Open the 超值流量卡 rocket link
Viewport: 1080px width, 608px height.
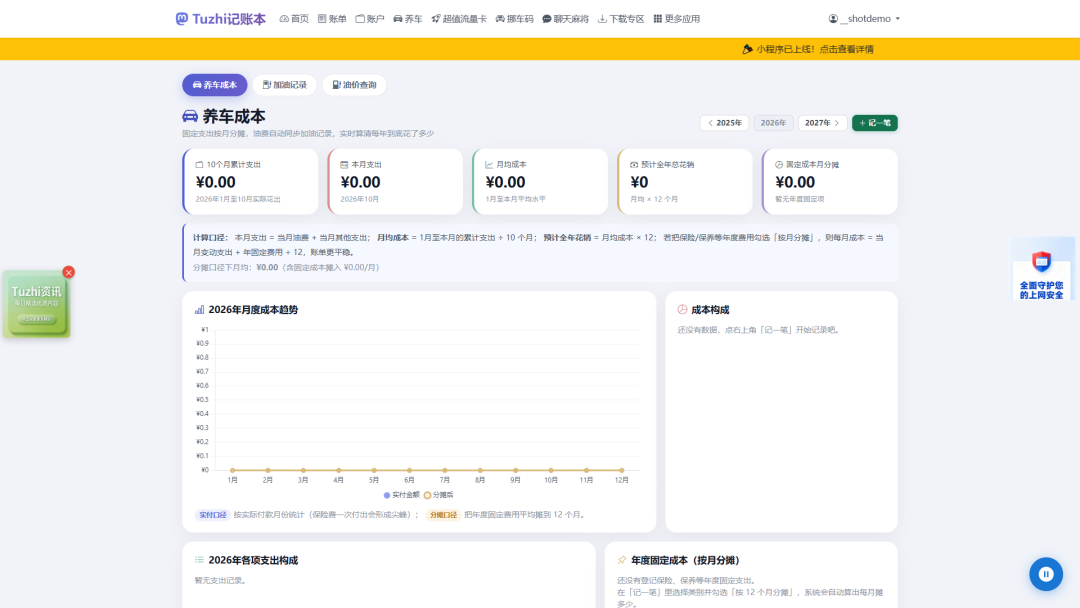tap(459, 19)
